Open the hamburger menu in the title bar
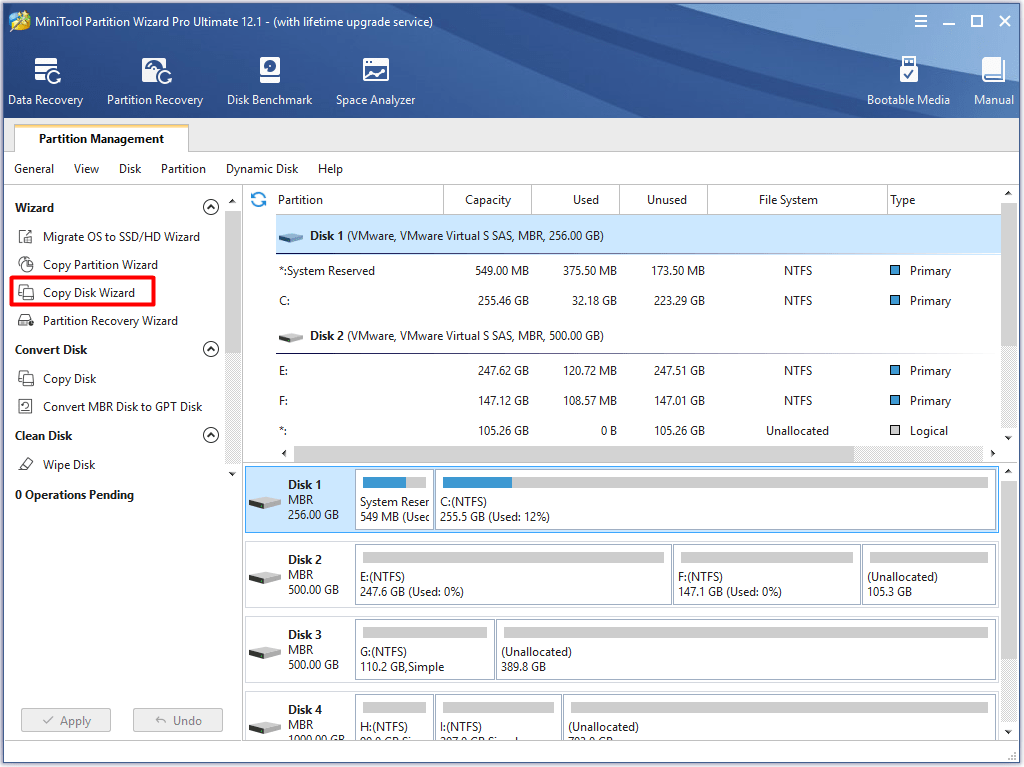1024x767 pixels. pyautogui.click(x=920, y=20)
